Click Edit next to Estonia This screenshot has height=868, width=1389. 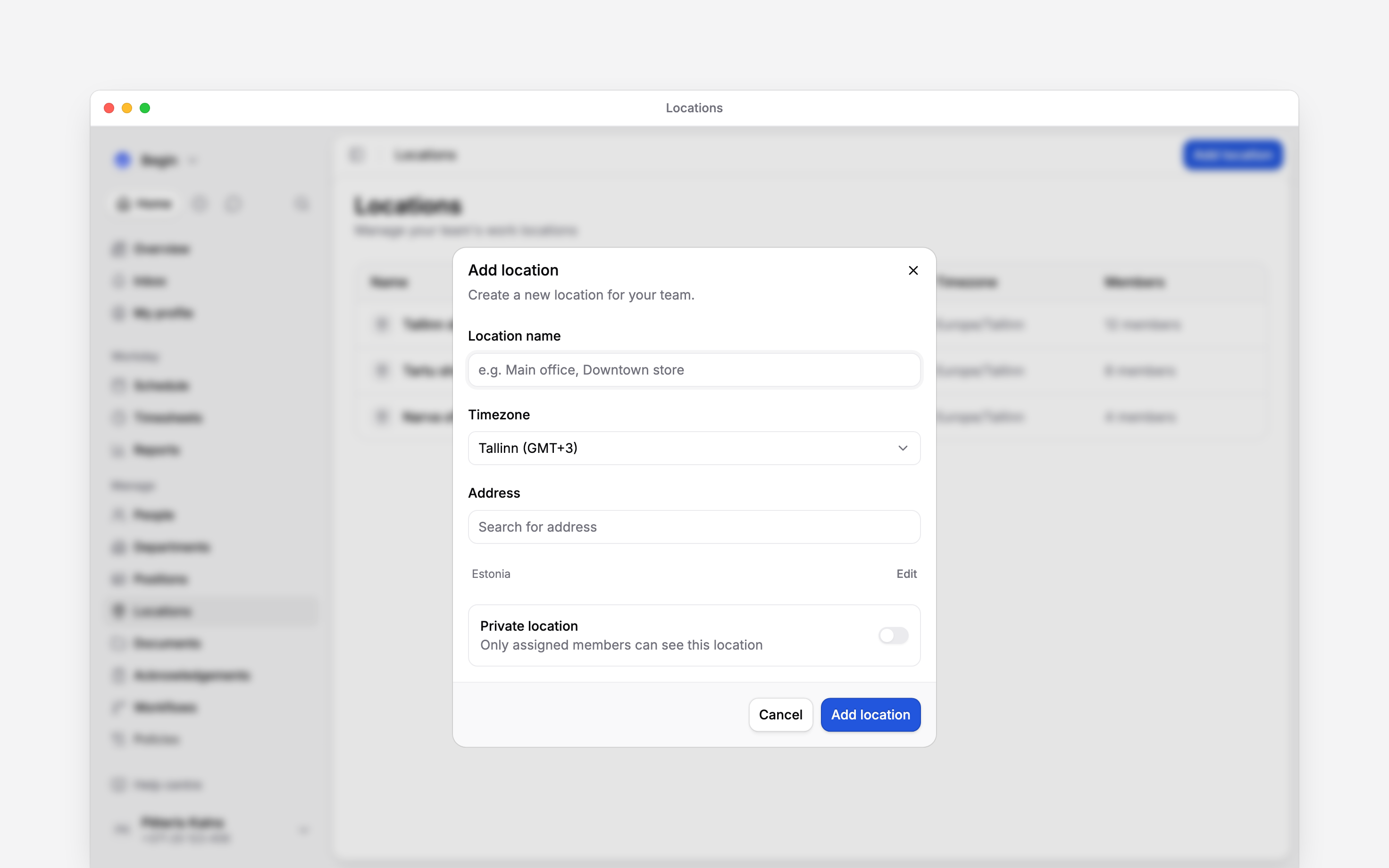(906, 574)
